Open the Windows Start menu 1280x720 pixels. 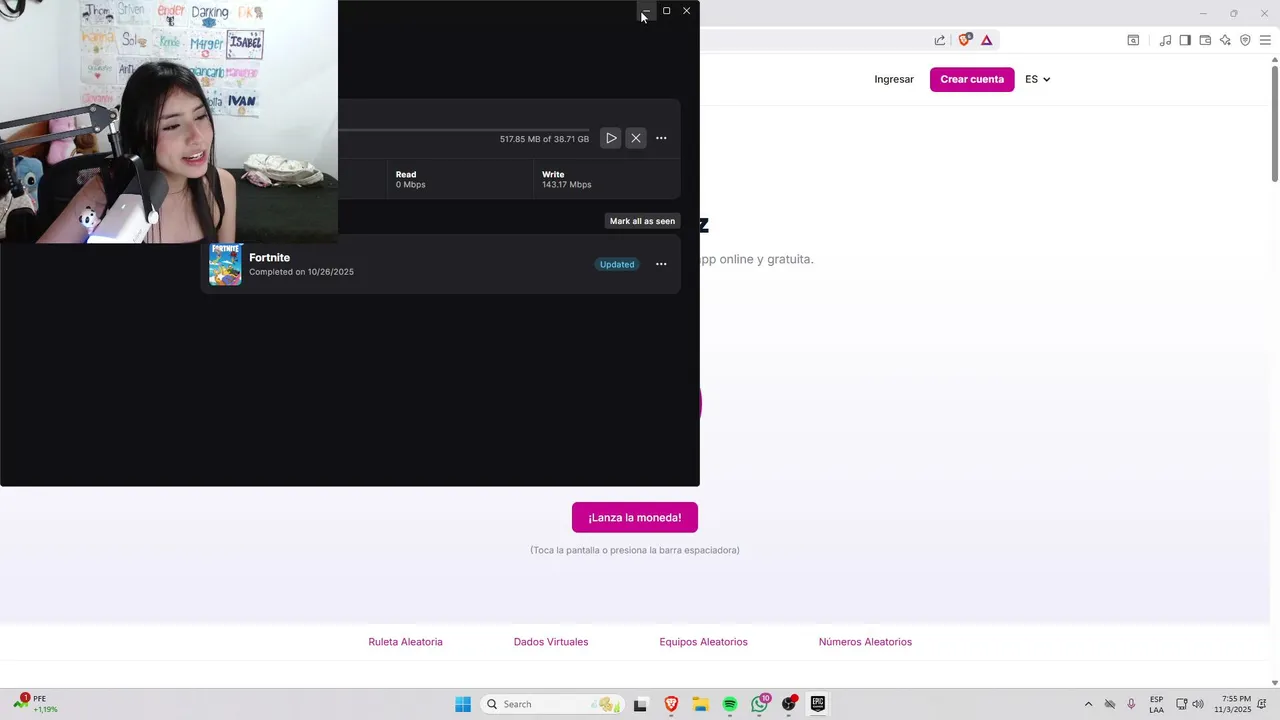click(x=463, y=704)
